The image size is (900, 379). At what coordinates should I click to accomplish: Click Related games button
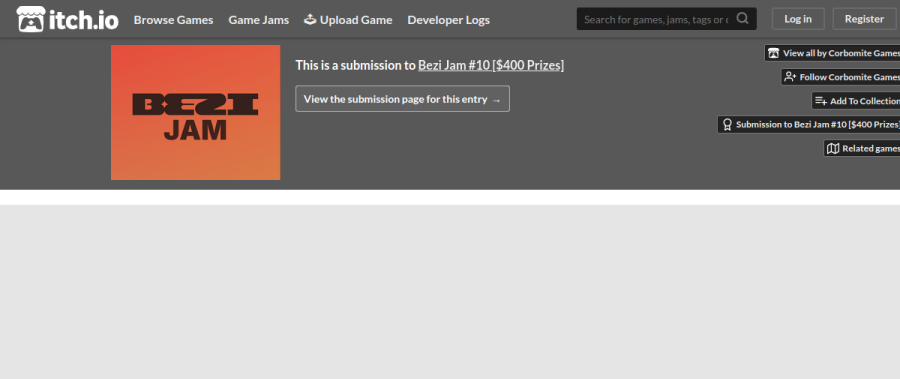(862, 149)
